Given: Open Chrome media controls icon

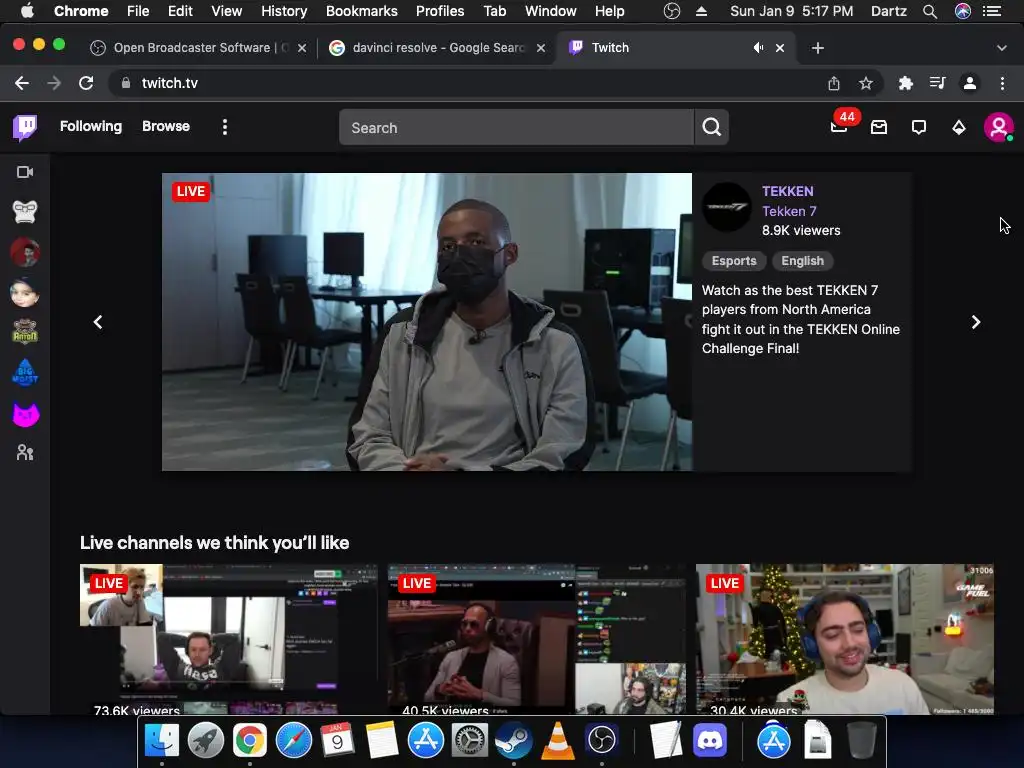Looking at the screenshot, I should tap(937, 83).
